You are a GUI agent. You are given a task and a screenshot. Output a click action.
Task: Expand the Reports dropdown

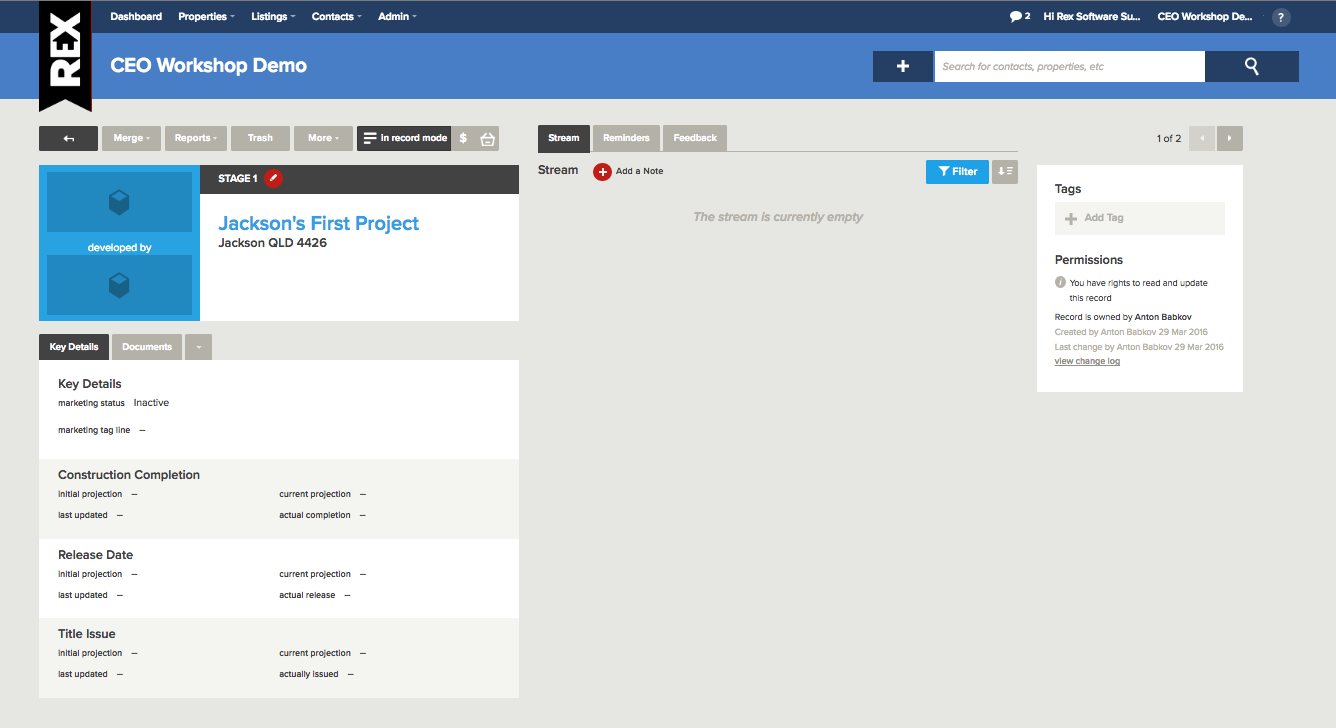196,138
